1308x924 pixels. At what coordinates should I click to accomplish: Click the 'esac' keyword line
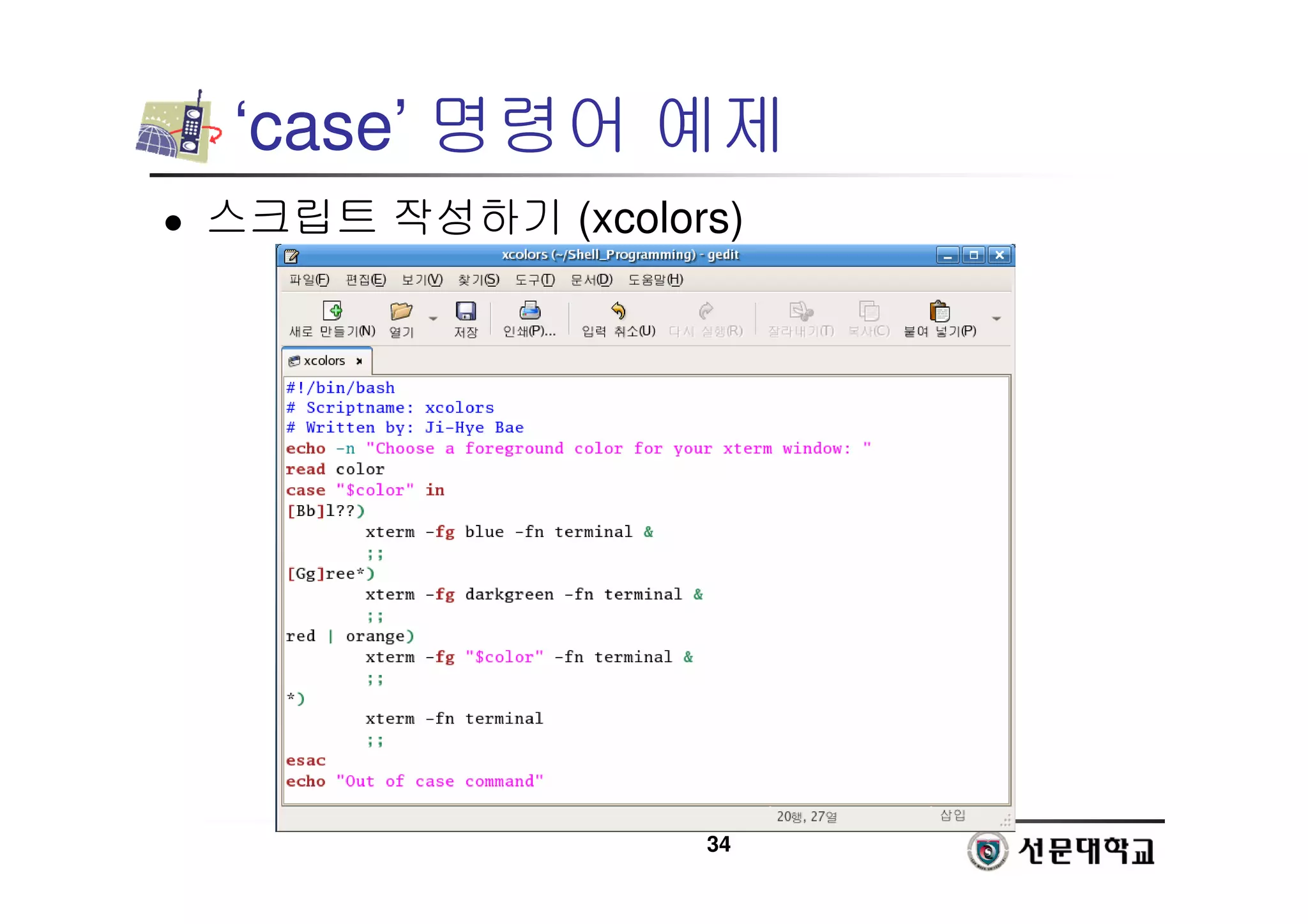[x=306, y=761]
